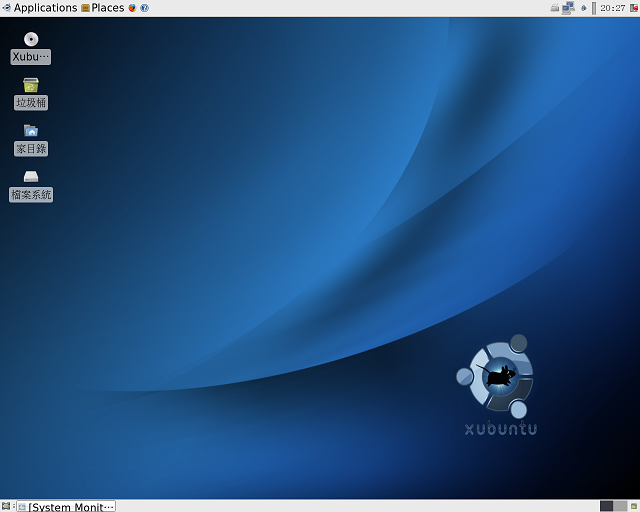Click the printer tray icon
The height and width of the screenshot is (512, 640).
coord(554,8)
